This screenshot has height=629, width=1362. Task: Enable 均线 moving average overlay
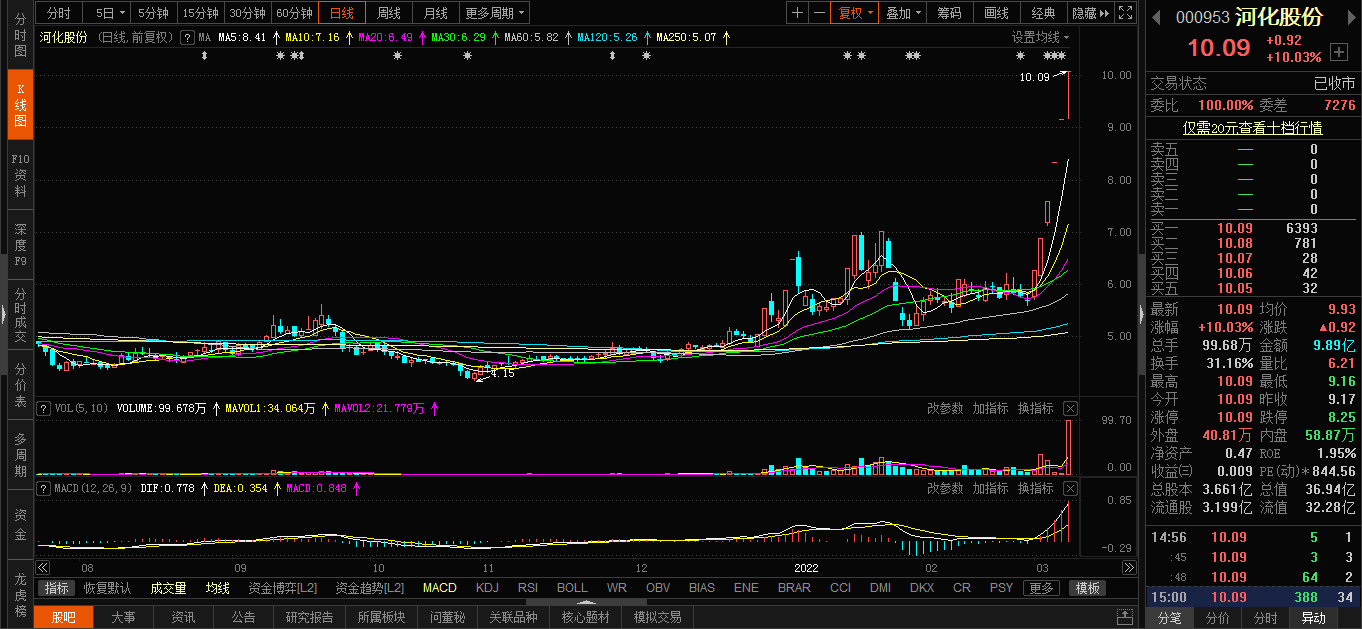[217, 588]
